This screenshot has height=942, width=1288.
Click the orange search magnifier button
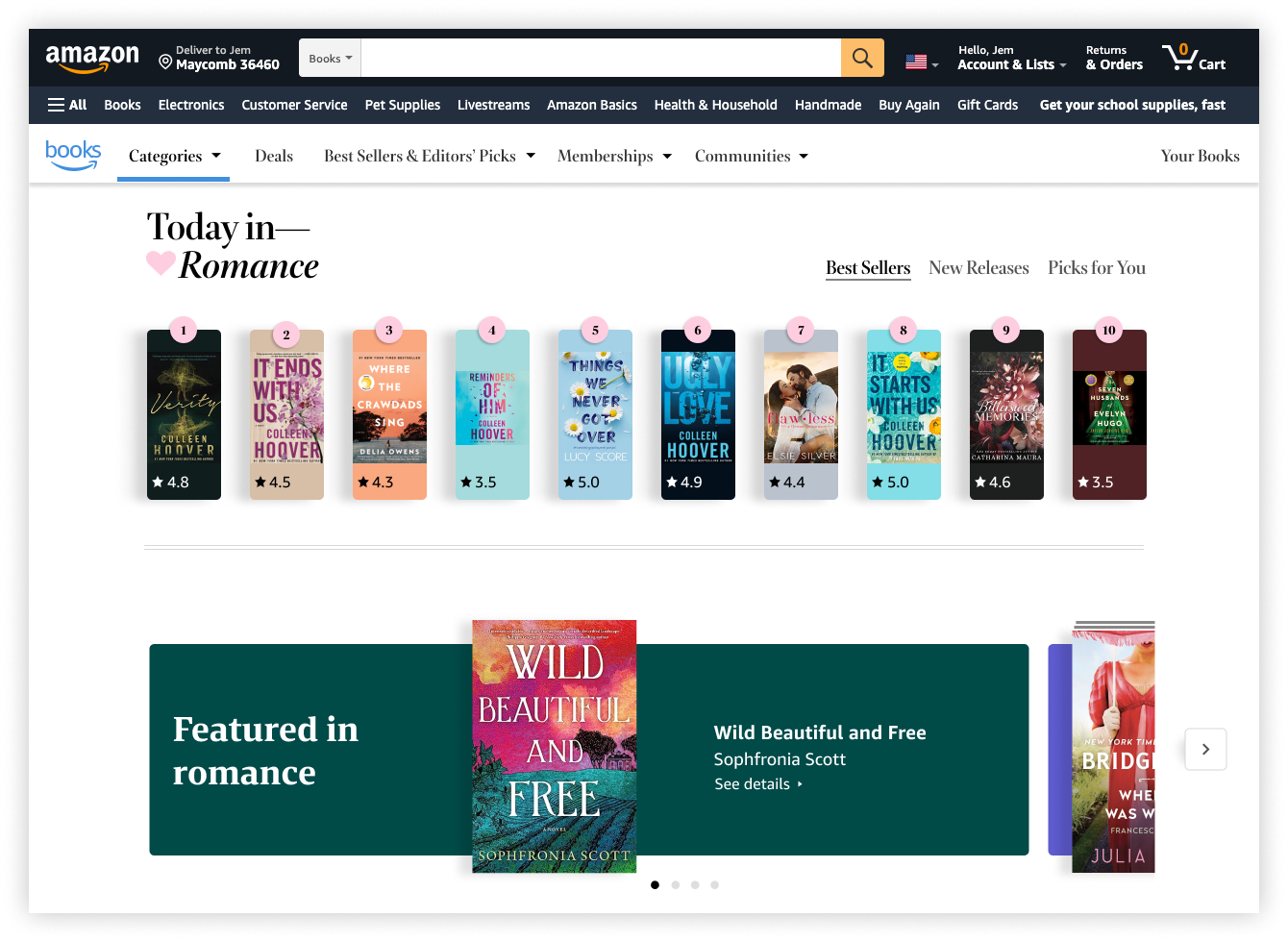point(862,58)
